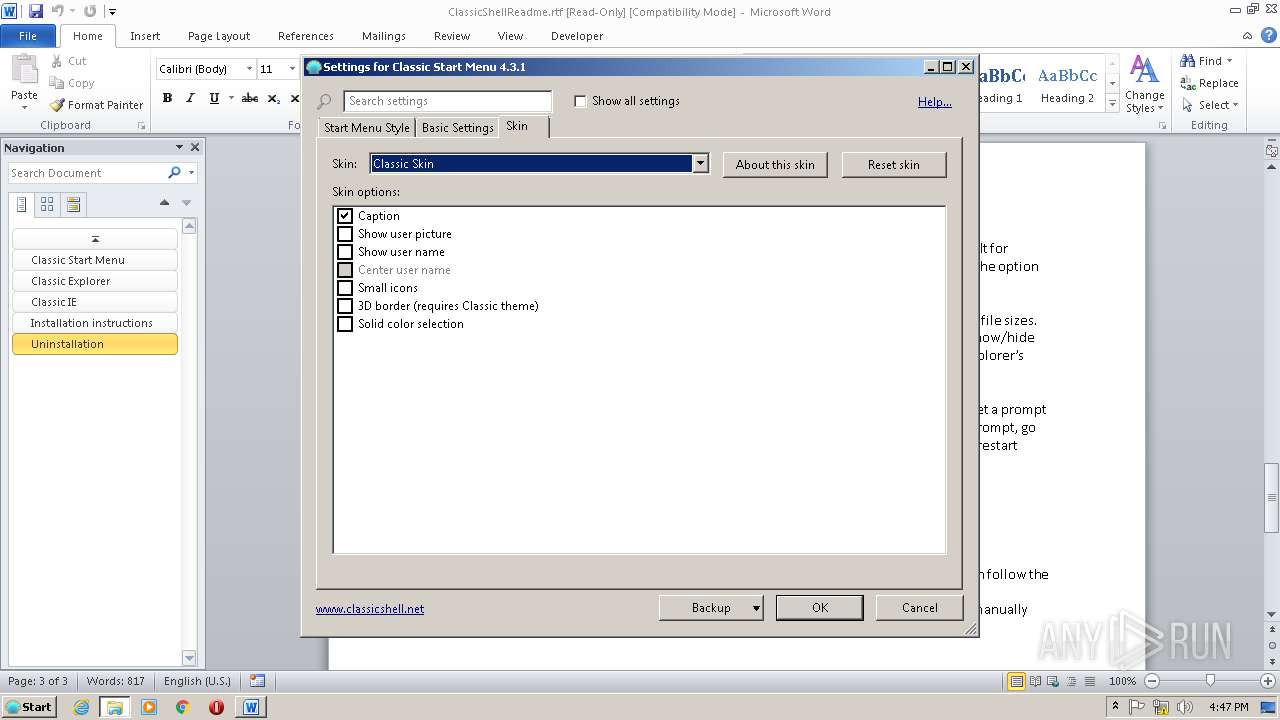Apply Subscript formatting in Word ribbon

tap(274, 98)
